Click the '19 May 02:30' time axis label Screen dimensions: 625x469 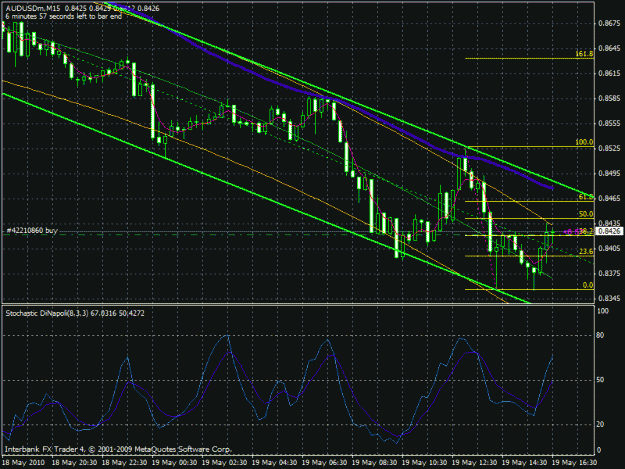224,463
